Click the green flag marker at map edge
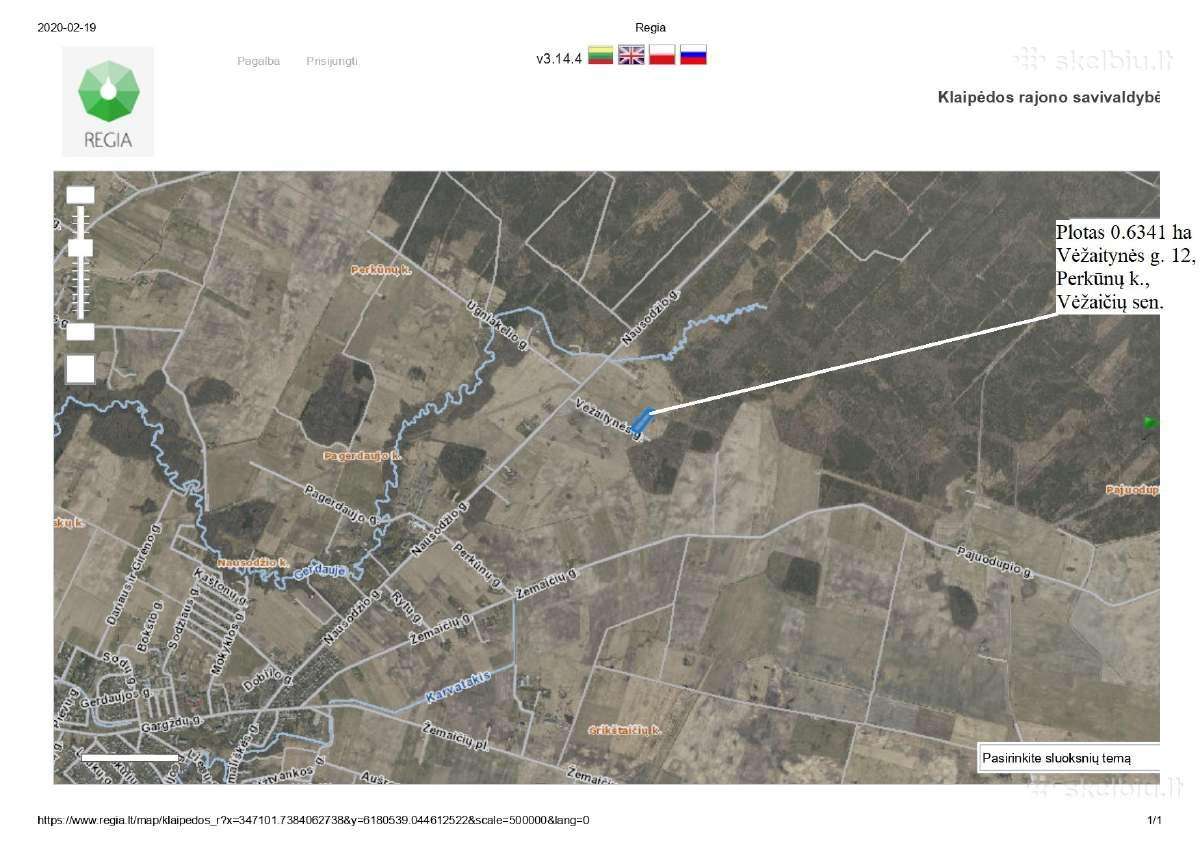1200x848 pixels. (x=1150, y=424)
